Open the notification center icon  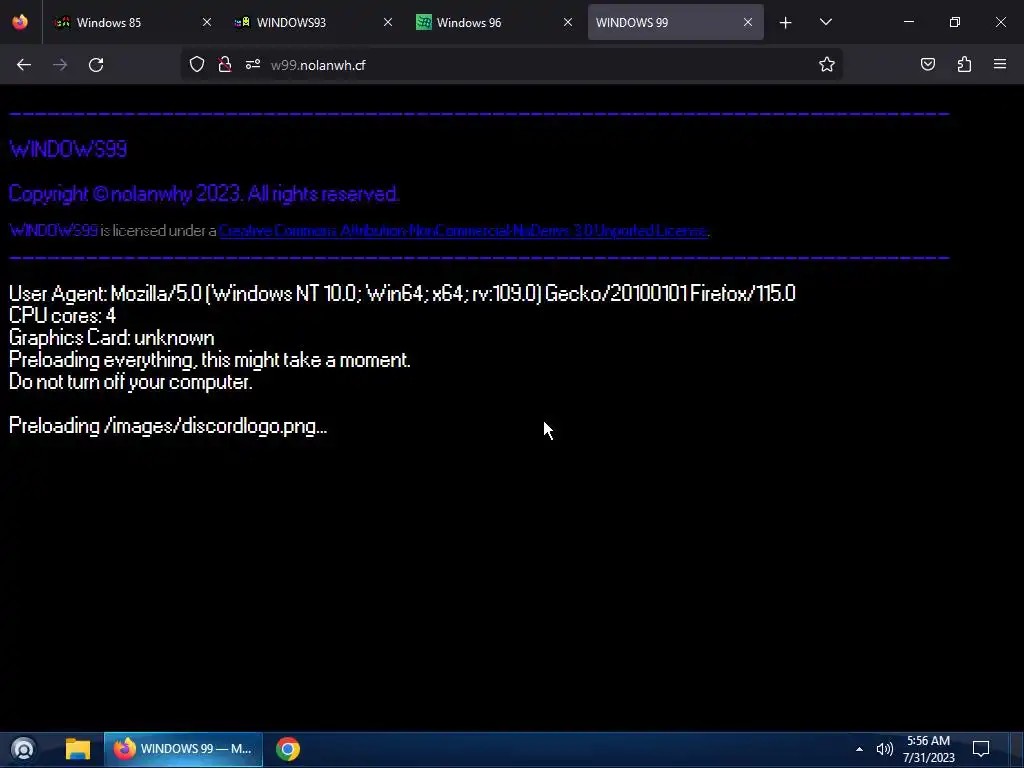pos(981,749)
